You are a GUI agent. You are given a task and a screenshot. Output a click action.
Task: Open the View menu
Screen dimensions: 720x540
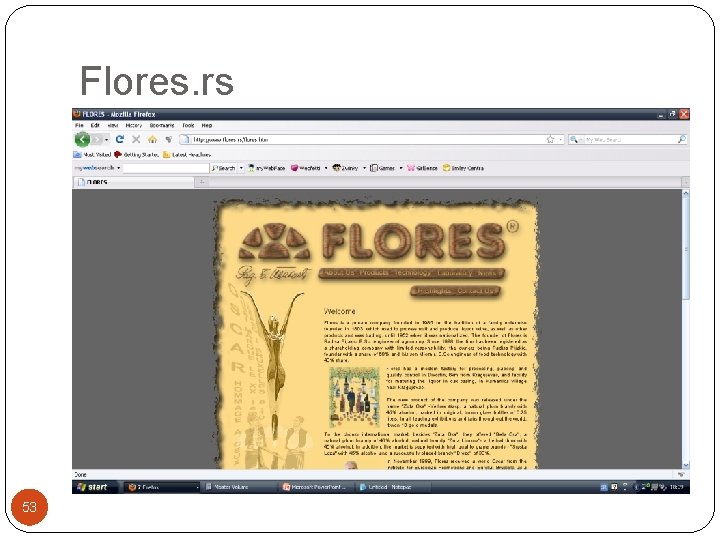[x=113, y=125]
